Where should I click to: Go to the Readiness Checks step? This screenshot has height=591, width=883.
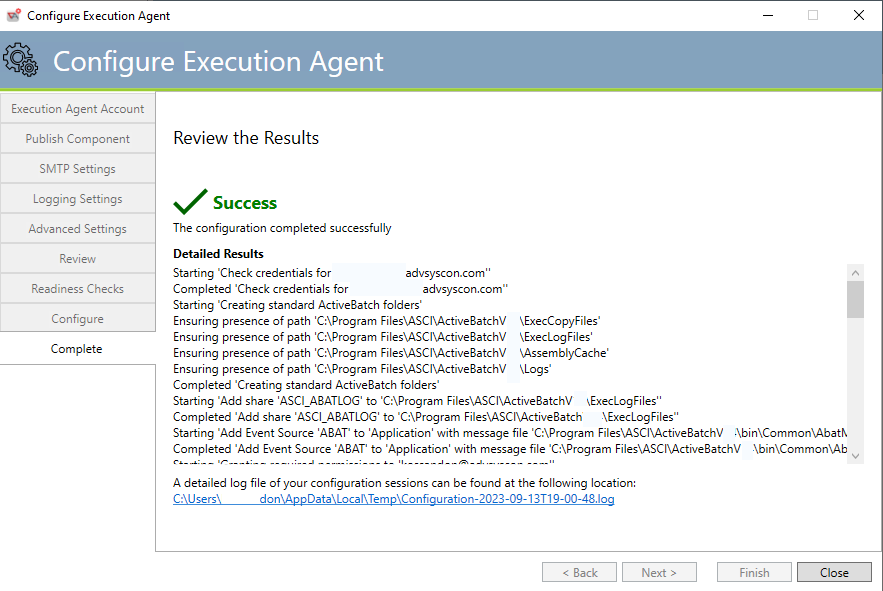78,288
